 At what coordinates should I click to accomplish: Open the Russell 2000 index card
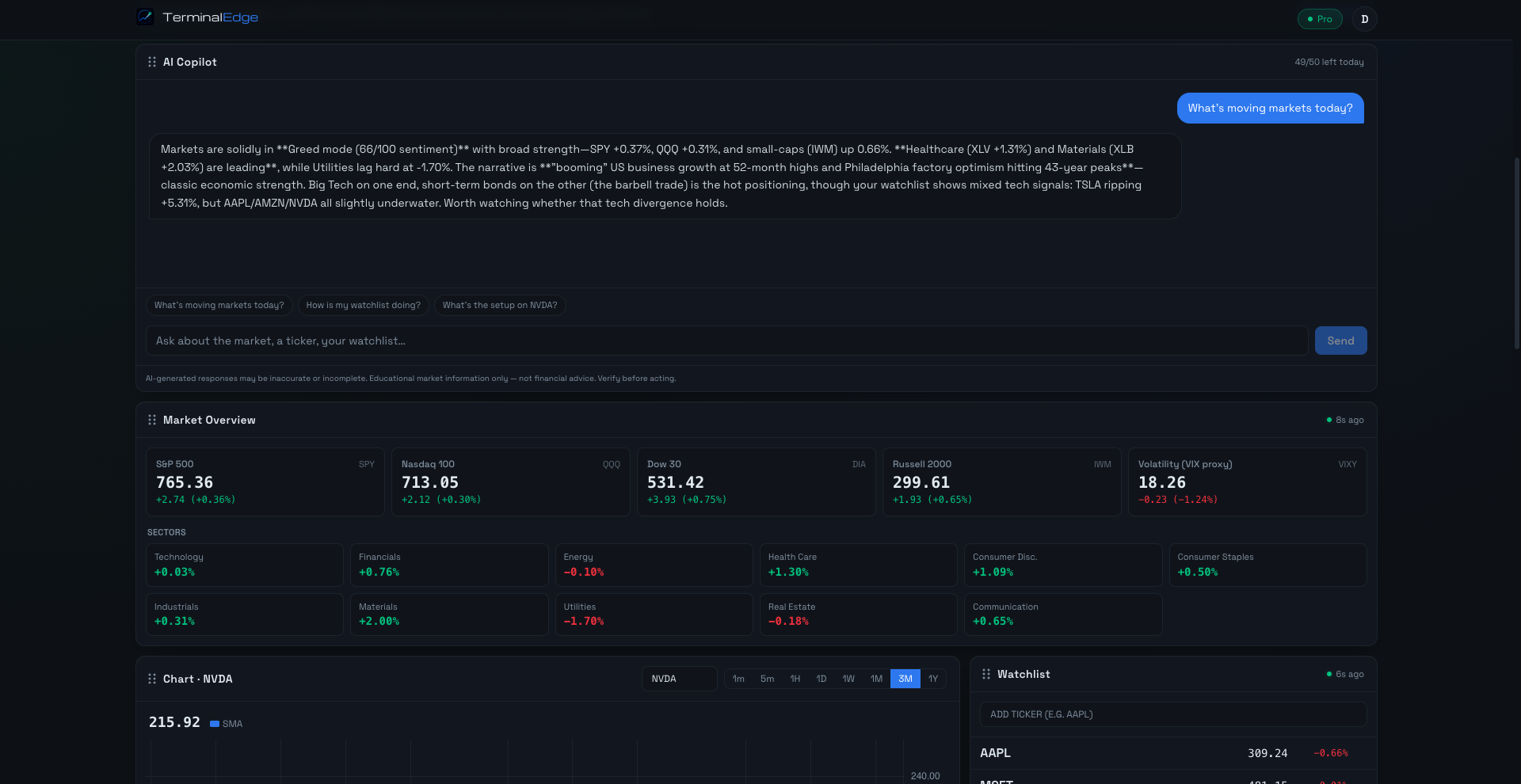pos(1002,481)
